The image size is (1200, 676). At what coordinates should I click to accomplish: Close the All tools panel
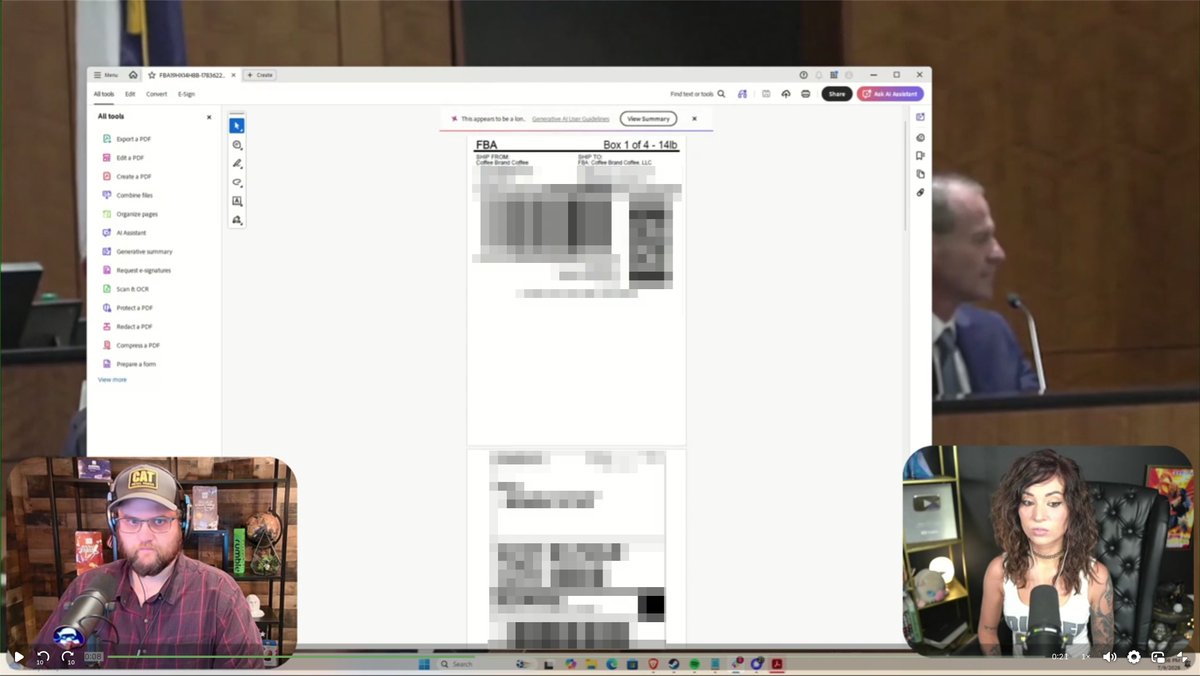(x=209, y=117)
